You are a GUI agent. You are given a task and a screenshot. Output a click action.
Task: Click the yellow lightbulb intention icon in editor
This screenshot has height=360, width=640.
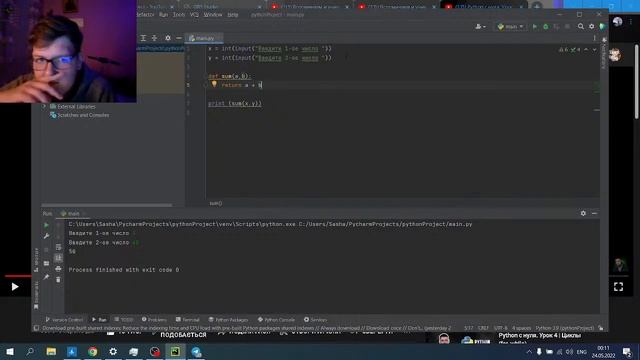tap(214, 84)
